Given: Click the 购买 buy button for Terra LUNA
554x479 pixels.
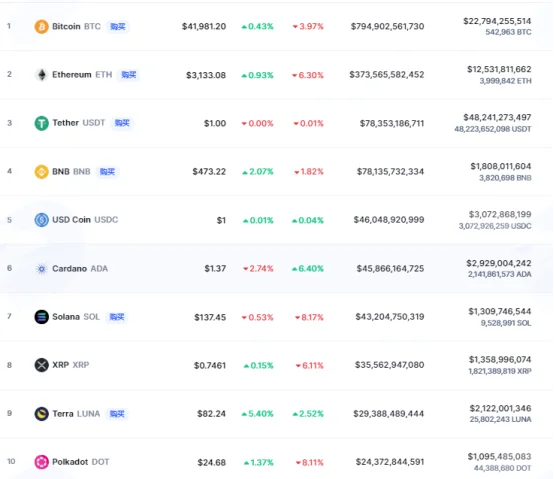Looking at the screenshot, I should (117, 414).
